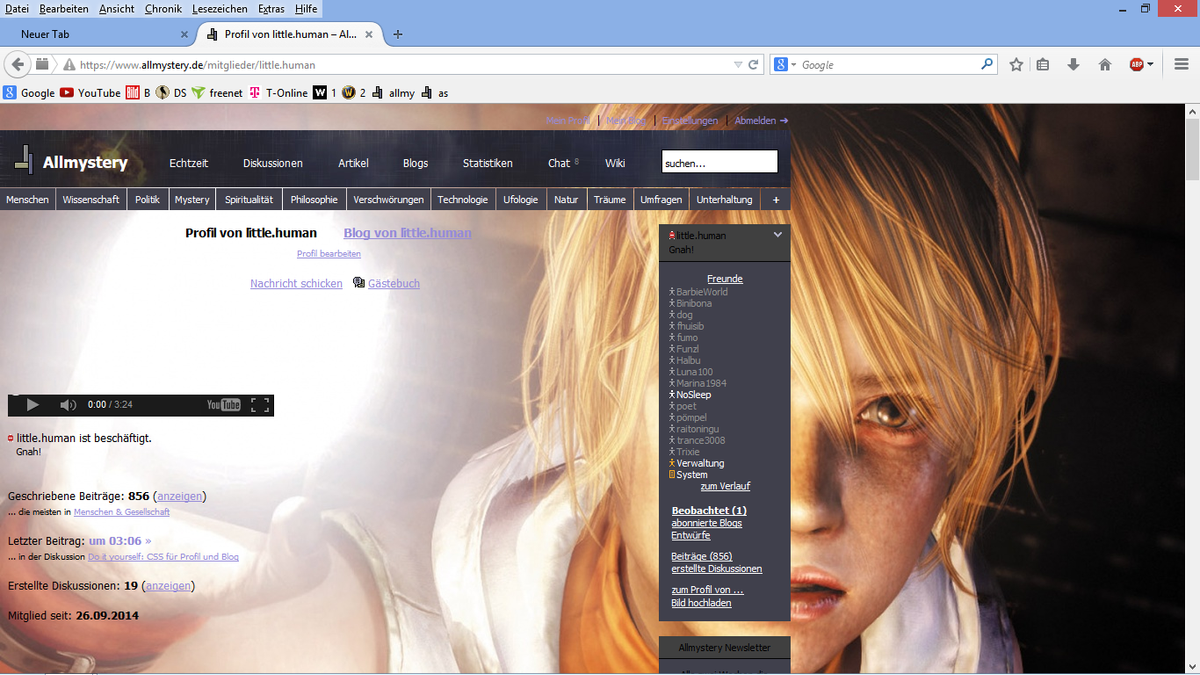Open the Echtzeit section

(189, 163)
